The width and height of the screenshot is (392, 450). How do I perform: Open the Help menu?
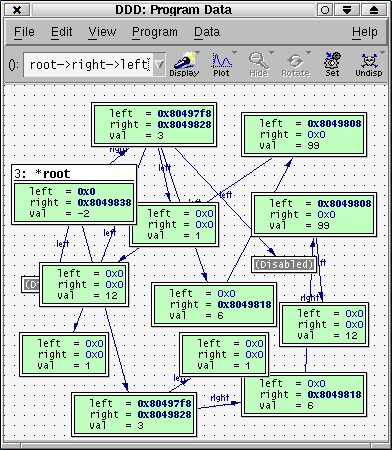pos(365,32)
